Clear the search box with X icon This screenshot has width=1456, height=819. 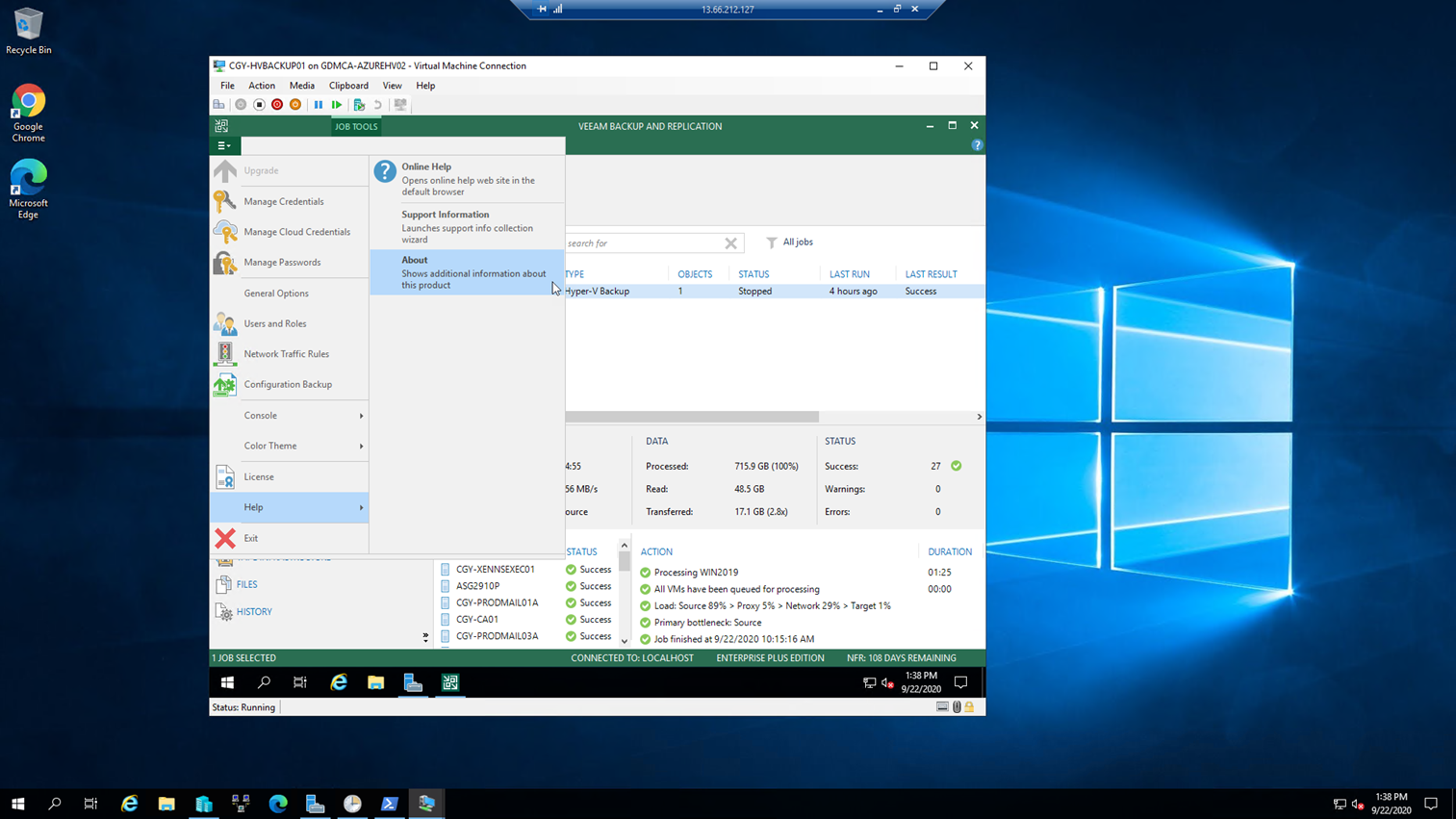(x=731, y=243)
